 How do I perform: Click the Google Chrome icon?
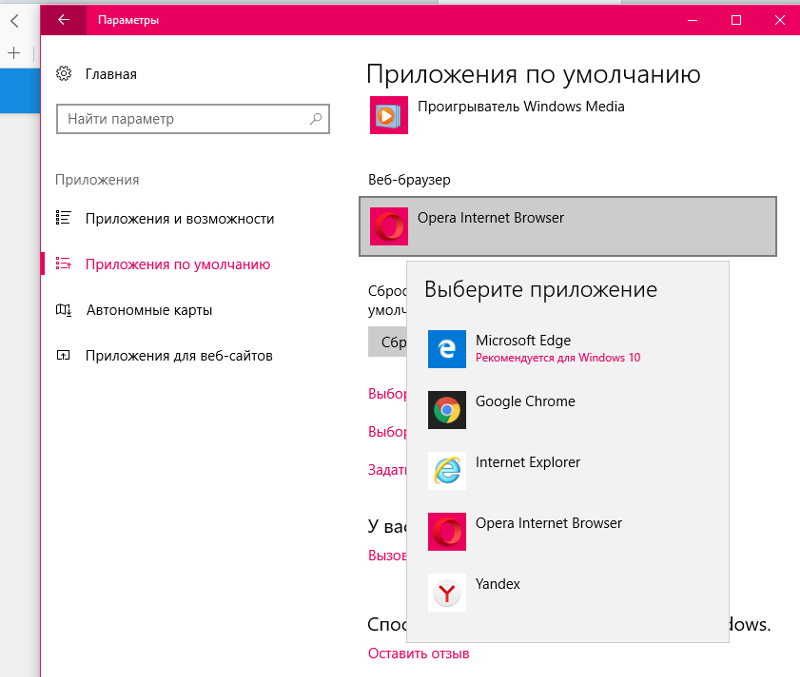click(447, 410)
